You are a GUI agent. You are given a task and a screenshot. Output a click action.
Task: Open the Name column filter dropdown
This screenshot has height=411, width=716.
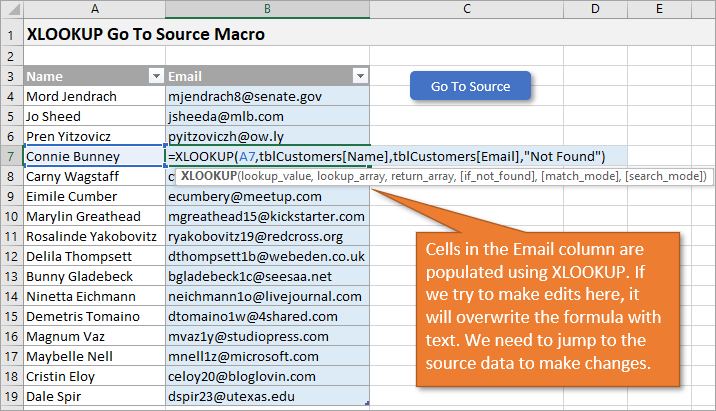point(155,76)
